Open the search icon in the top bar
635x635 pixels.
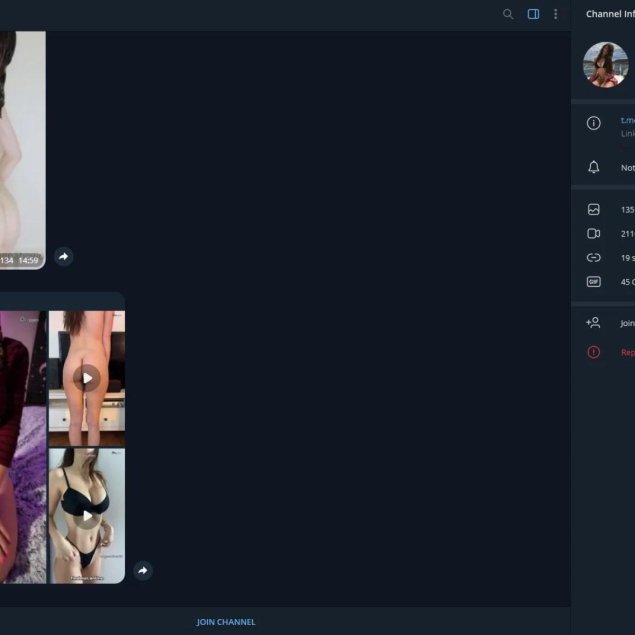click(508, 14)
